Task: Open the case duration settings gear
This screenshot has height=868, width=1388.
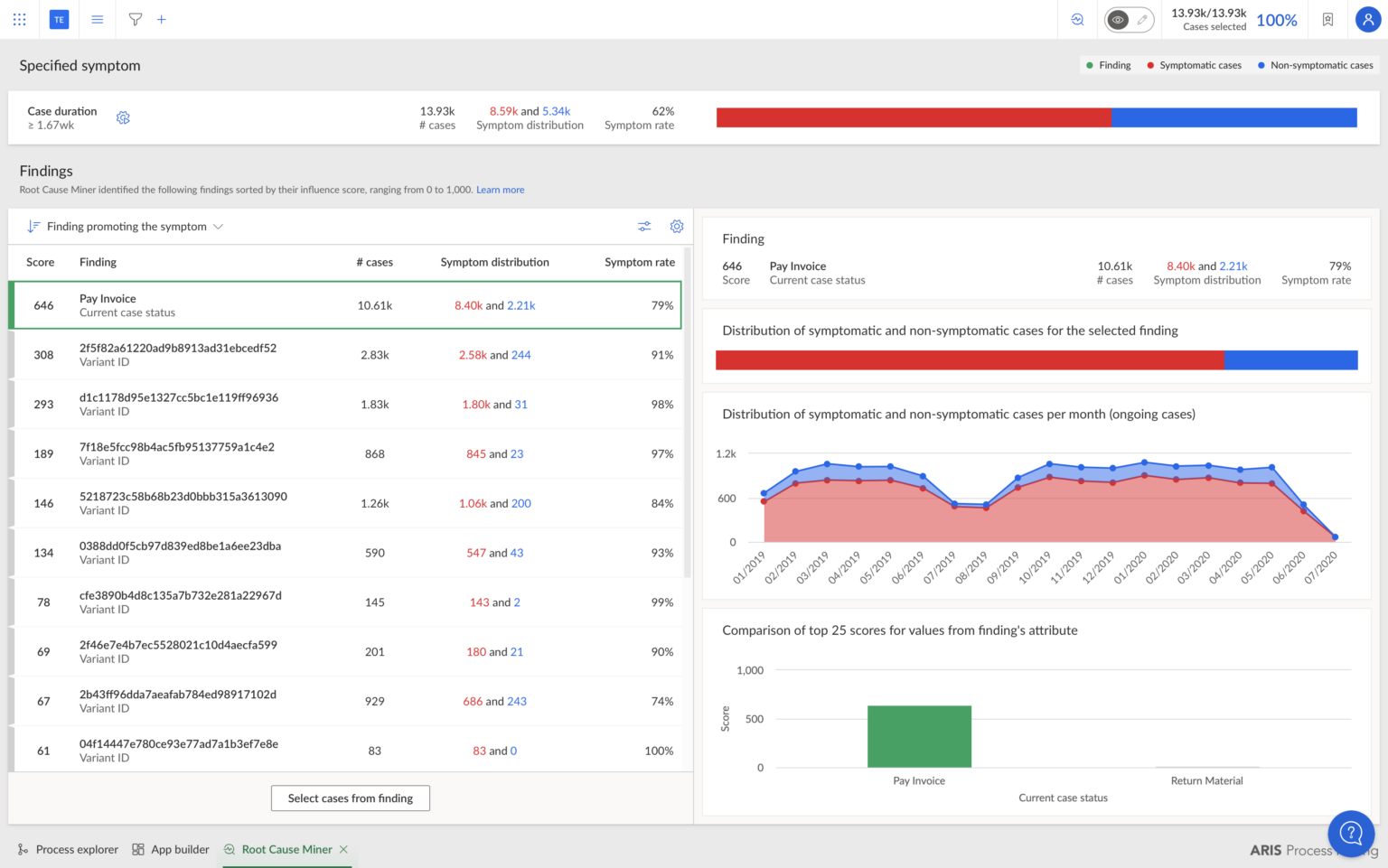Action: (123, 117)
